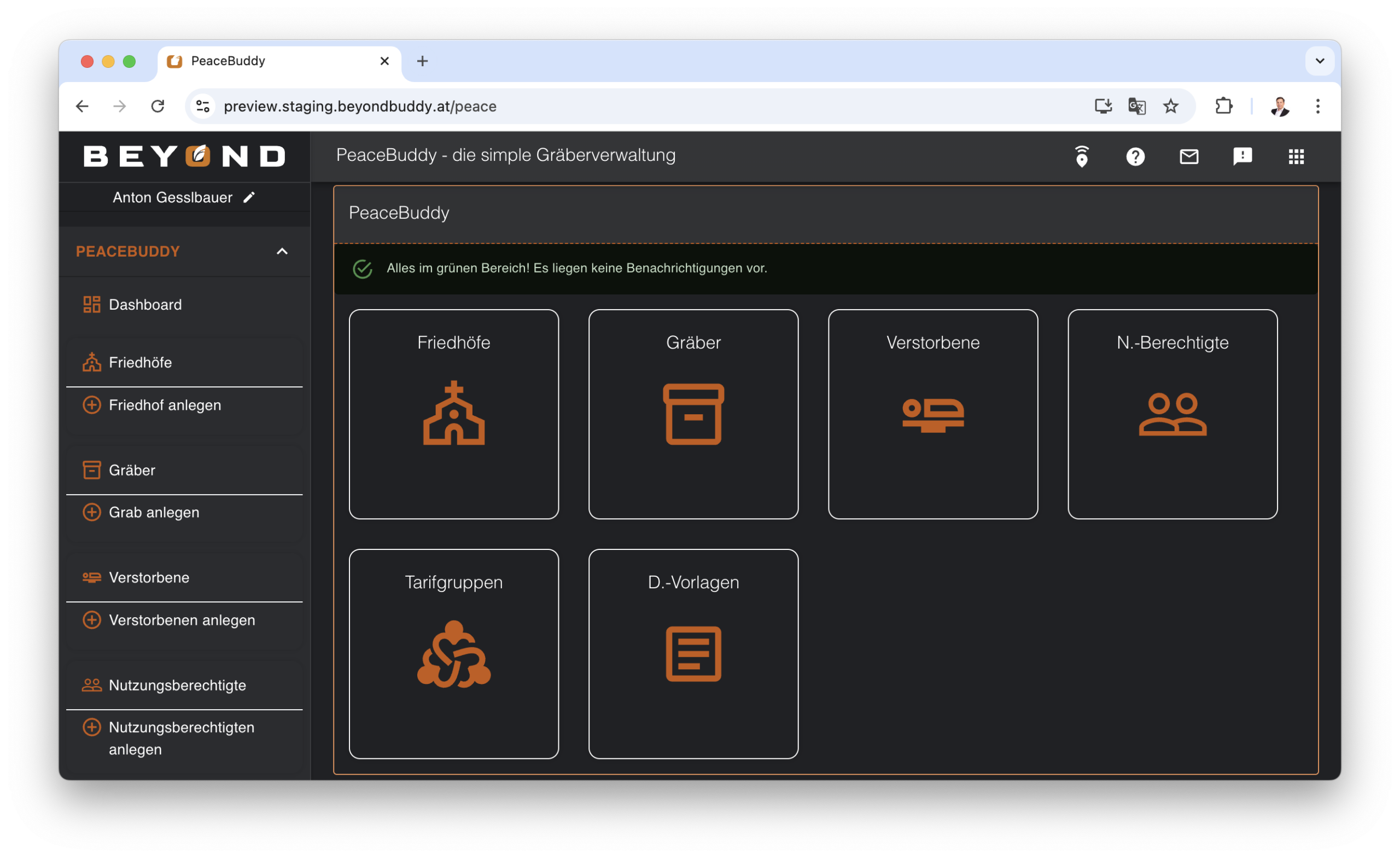This screenshot has height=858, width=1400.
Task: Click the help question mark icon
Action: (x=1135, y=156)
